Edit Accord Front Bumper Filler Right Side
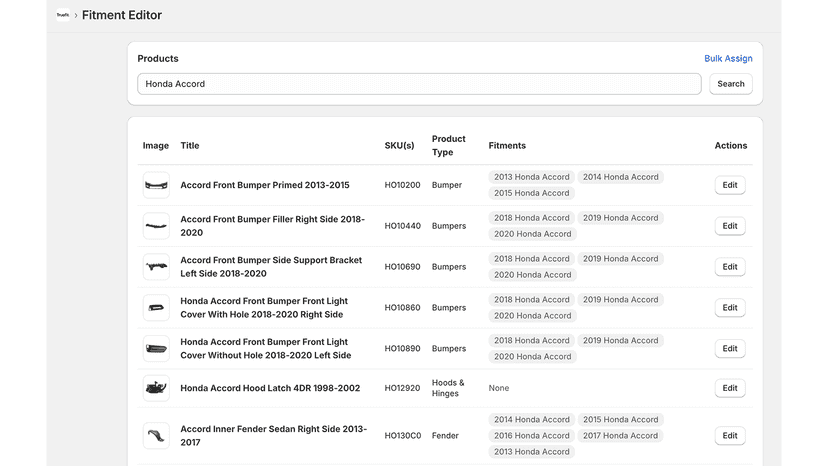Image resolution: width=828 pixels, height=466 pixels. pyautogui.click(x=730, y=226)
